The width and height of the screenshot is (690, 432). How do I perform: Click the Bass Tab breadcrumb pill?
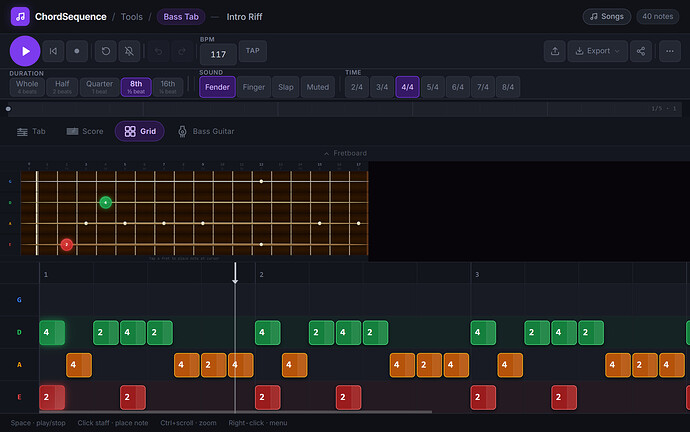click(x=181, y=17)
